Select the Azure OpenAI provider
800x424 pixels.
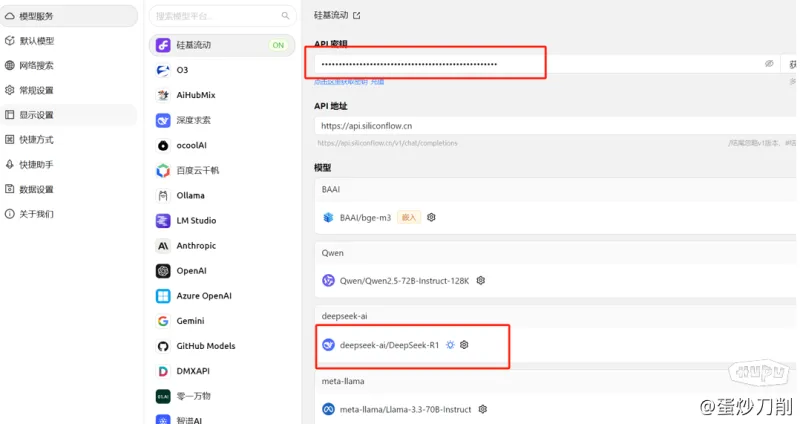(222, 295)
